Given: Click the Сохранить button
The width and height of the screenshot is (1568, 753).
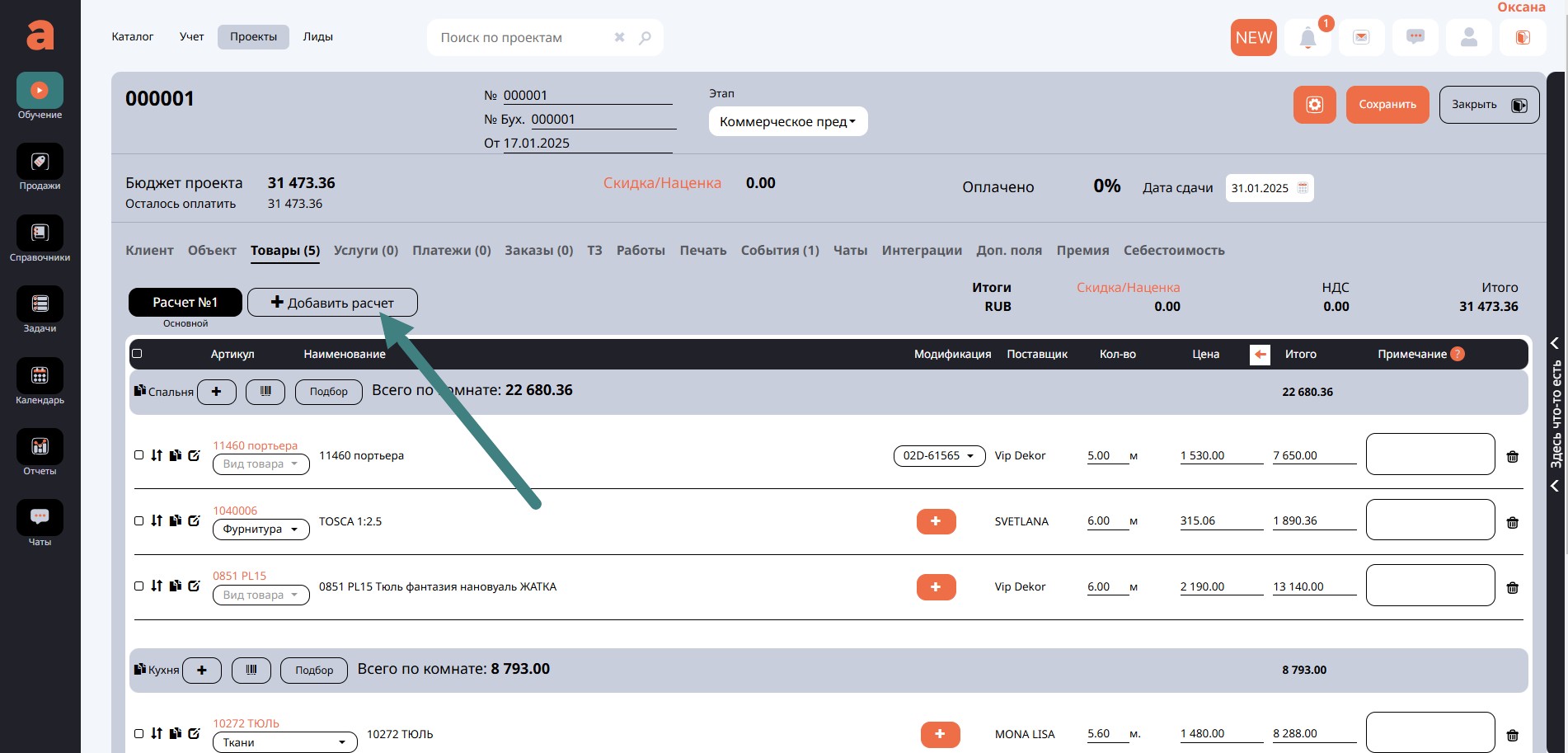Looking at the screenshot, I should 1387,105.
